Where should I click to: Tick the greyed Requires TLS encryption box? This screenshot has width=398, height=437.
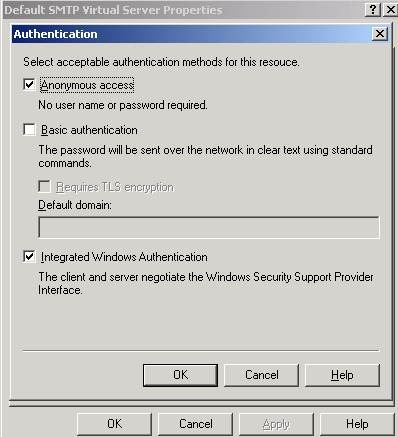point(44,186)
